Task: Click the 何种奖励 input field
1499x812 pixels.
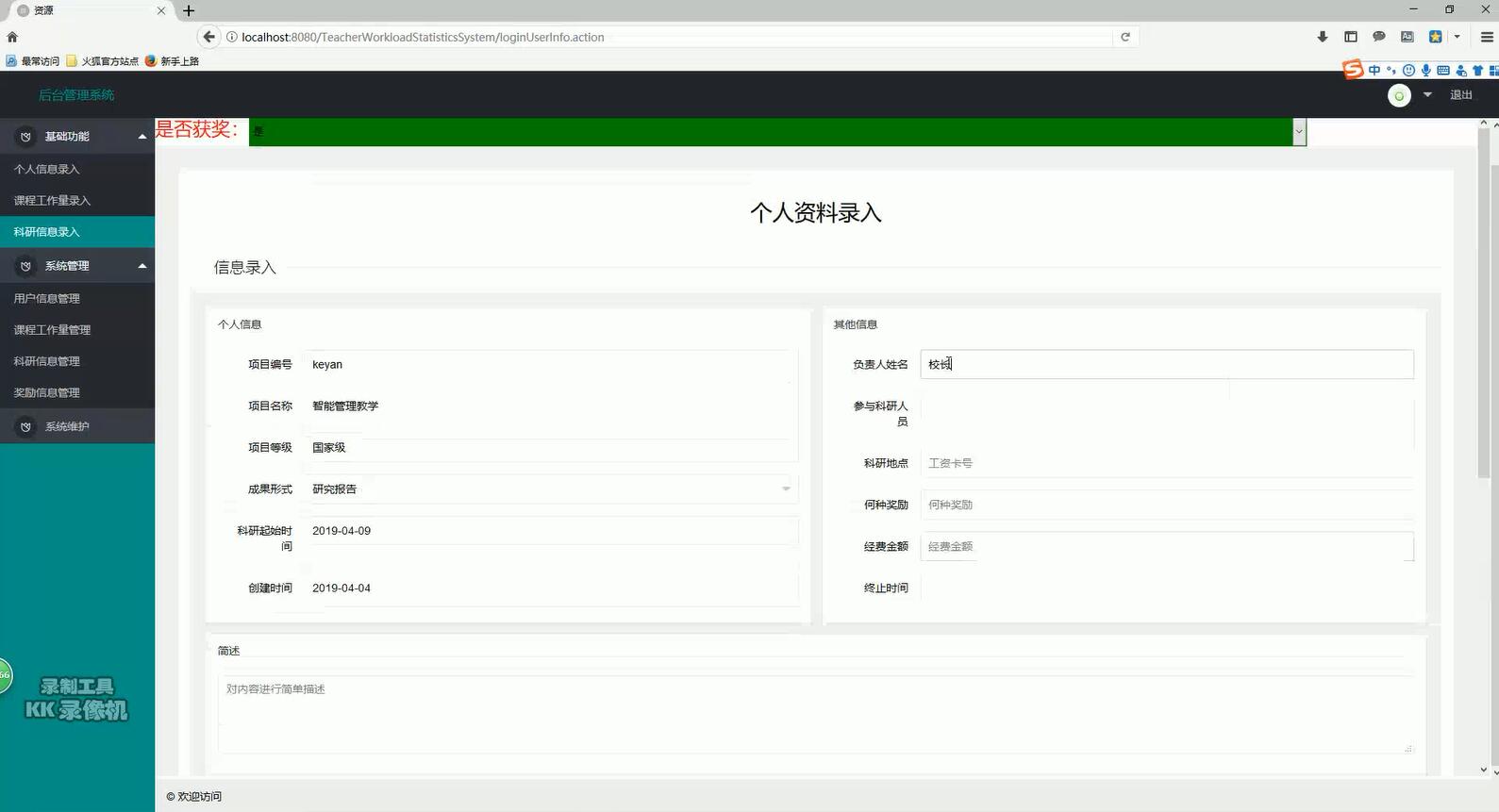Action: click(1167, 505)
